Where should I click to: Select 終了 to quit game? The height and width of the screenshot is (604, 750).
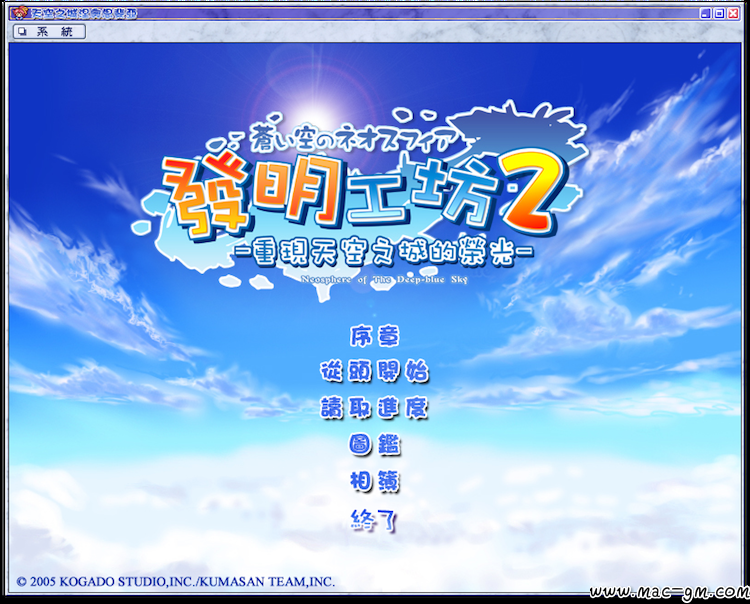(375, 520)
